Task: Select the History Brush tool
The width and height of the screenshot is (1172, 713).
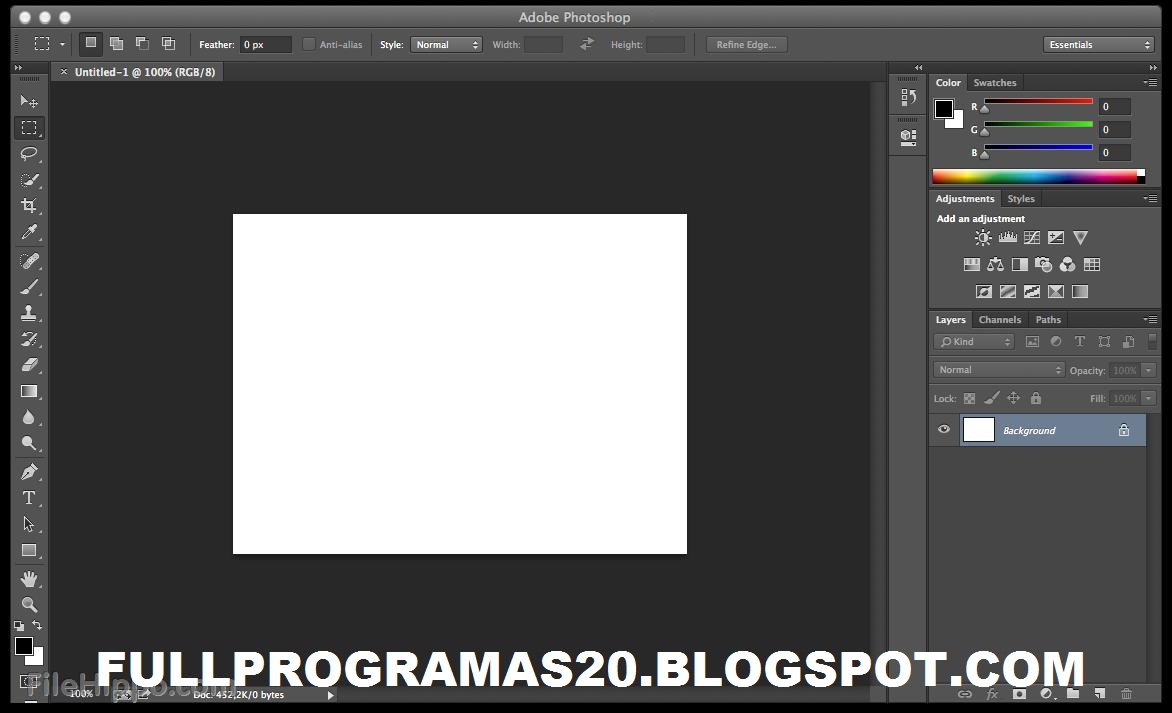Action: pos(29,339)
